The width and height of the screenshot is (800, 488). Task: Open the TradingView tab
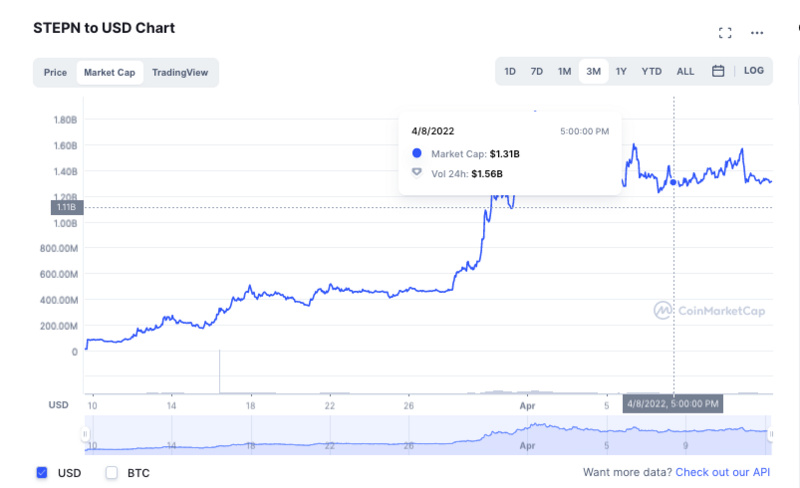coord(181,72)
